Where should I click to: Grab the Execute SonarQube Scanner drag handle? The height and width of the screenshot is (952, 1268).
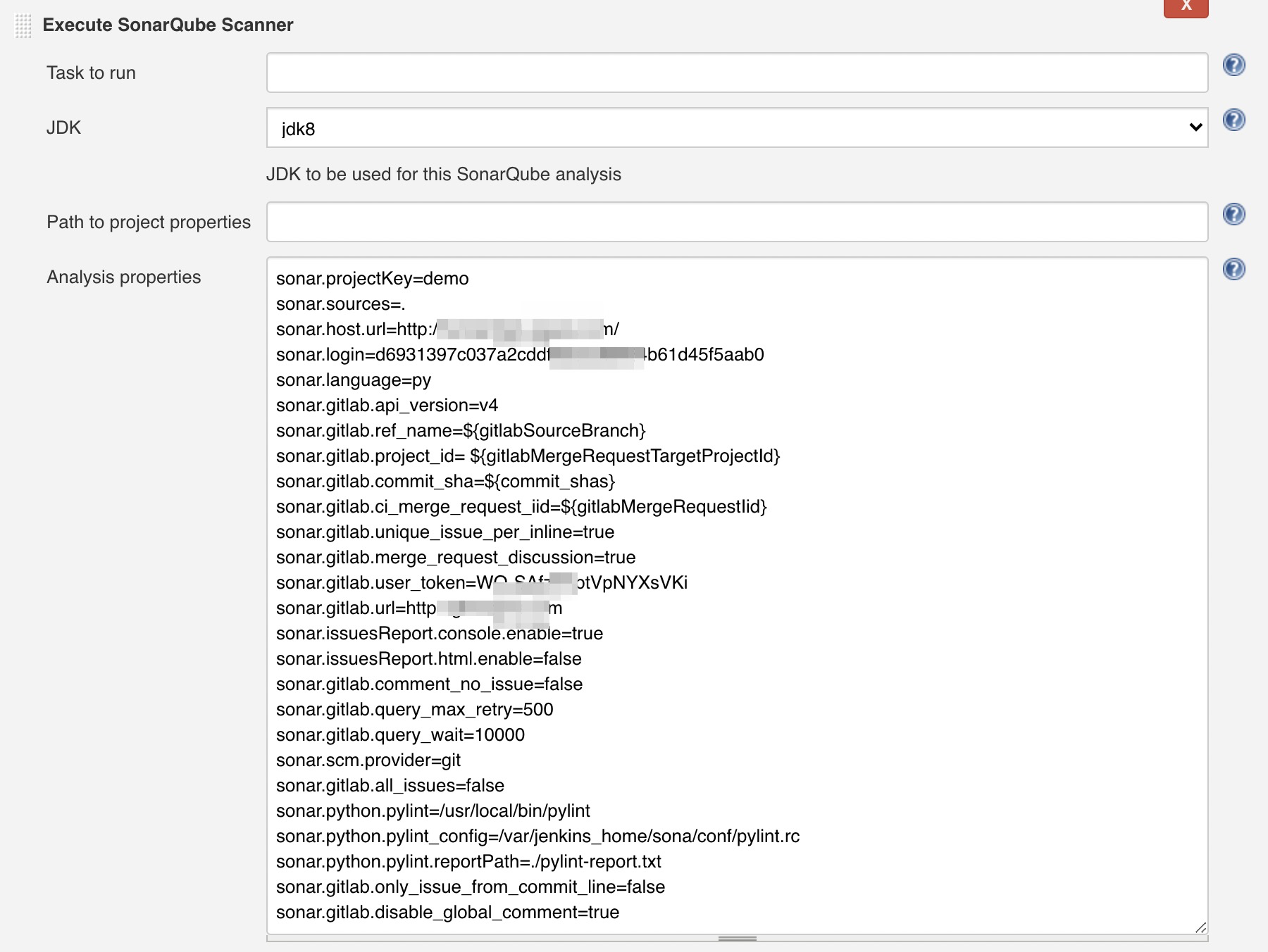click(23, 26)
